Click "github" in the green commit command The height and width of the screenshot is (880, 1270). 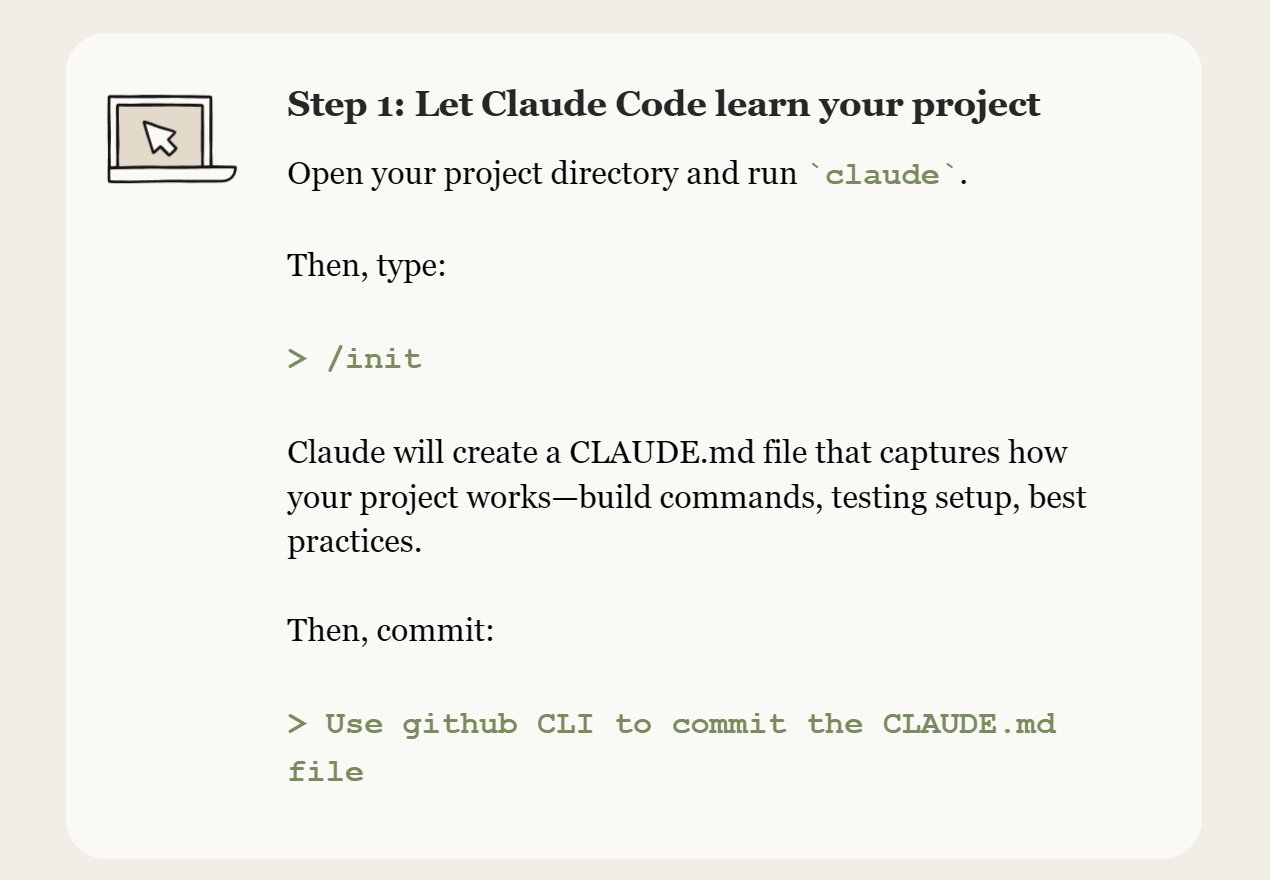[460, 724]
